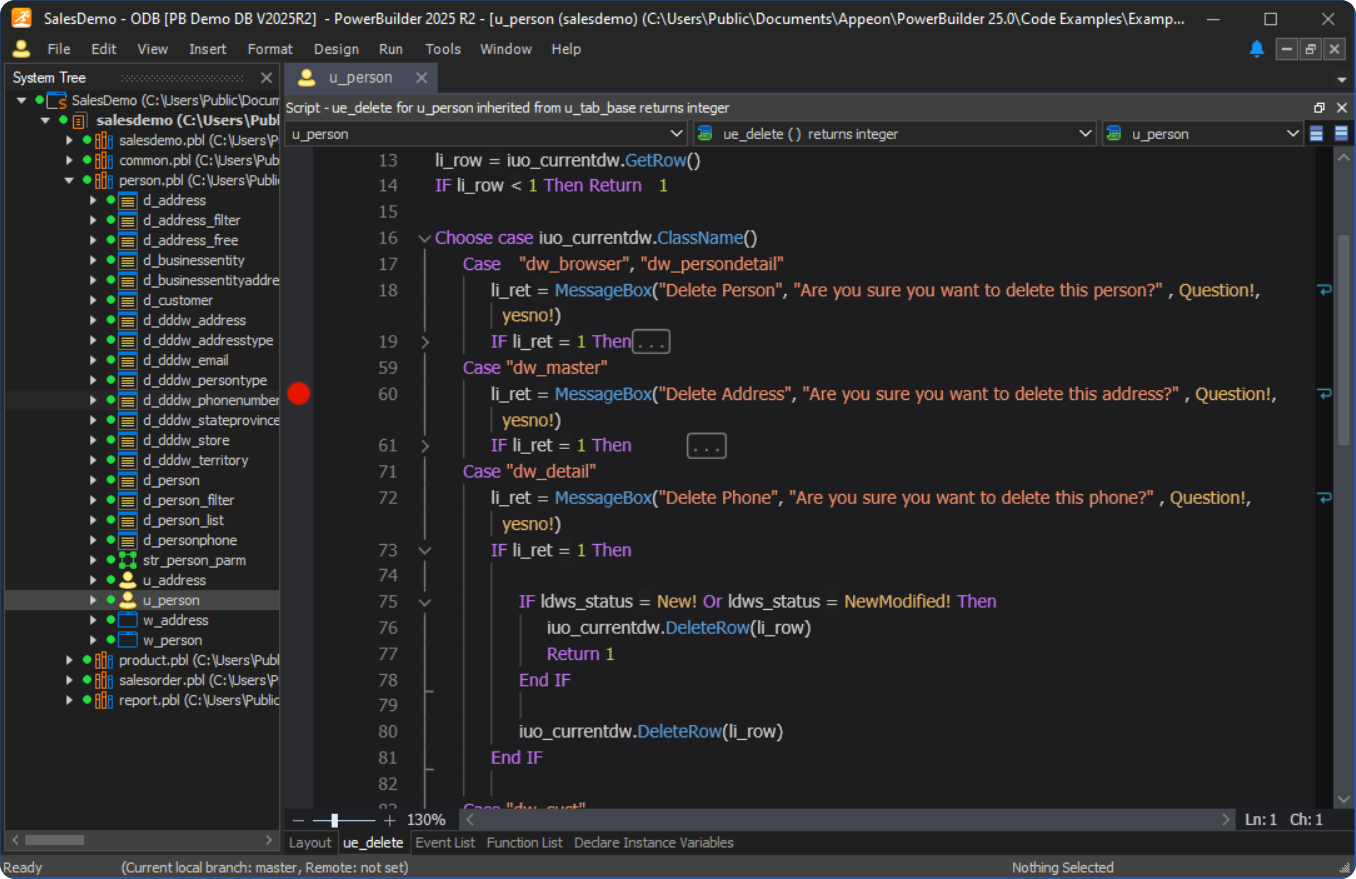Image resolution: width=1356 pixels, height=879 pixels.
Task: Switch to the Event List tab
Action: [x=445, y=843]
